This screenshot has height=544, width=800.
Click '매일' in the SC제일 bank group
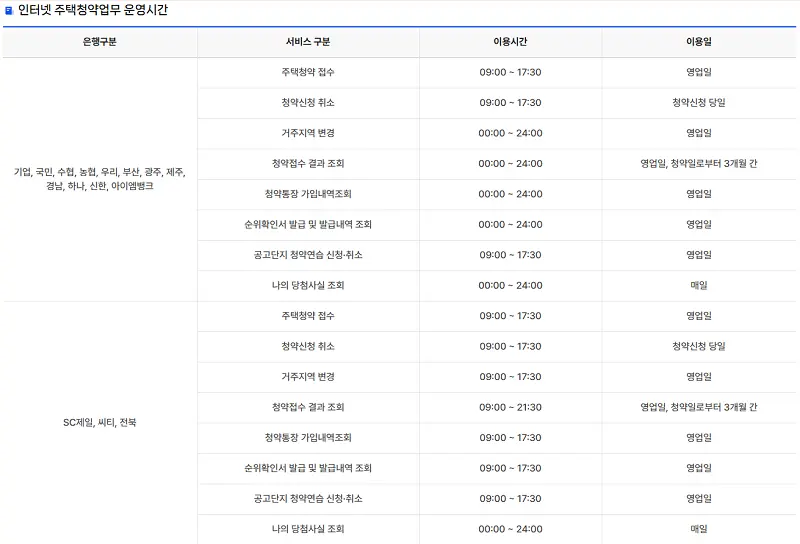[698, 529]
